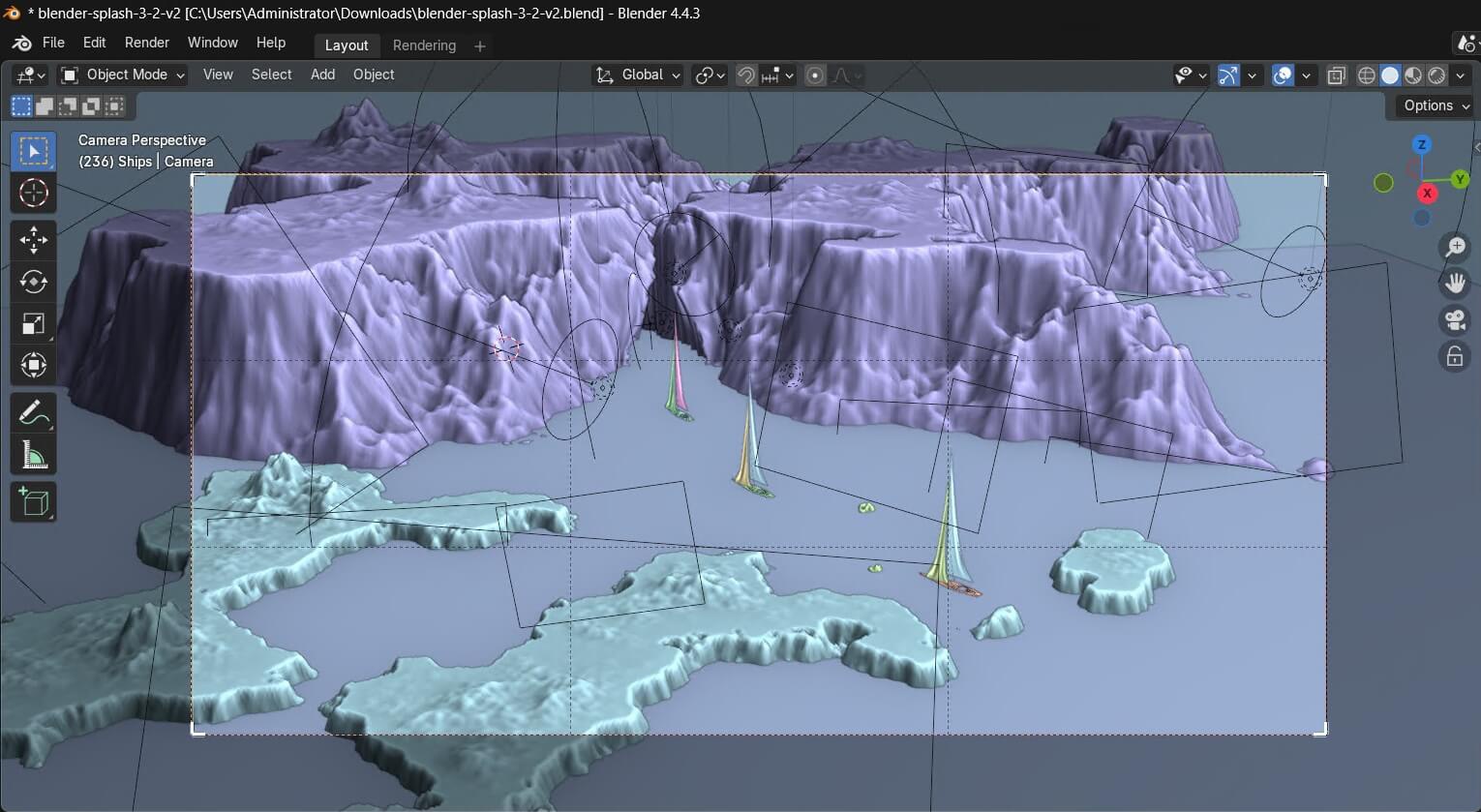Open the Render menu
This screenshot has height=812, width=1481.
[x=146, y=43]
